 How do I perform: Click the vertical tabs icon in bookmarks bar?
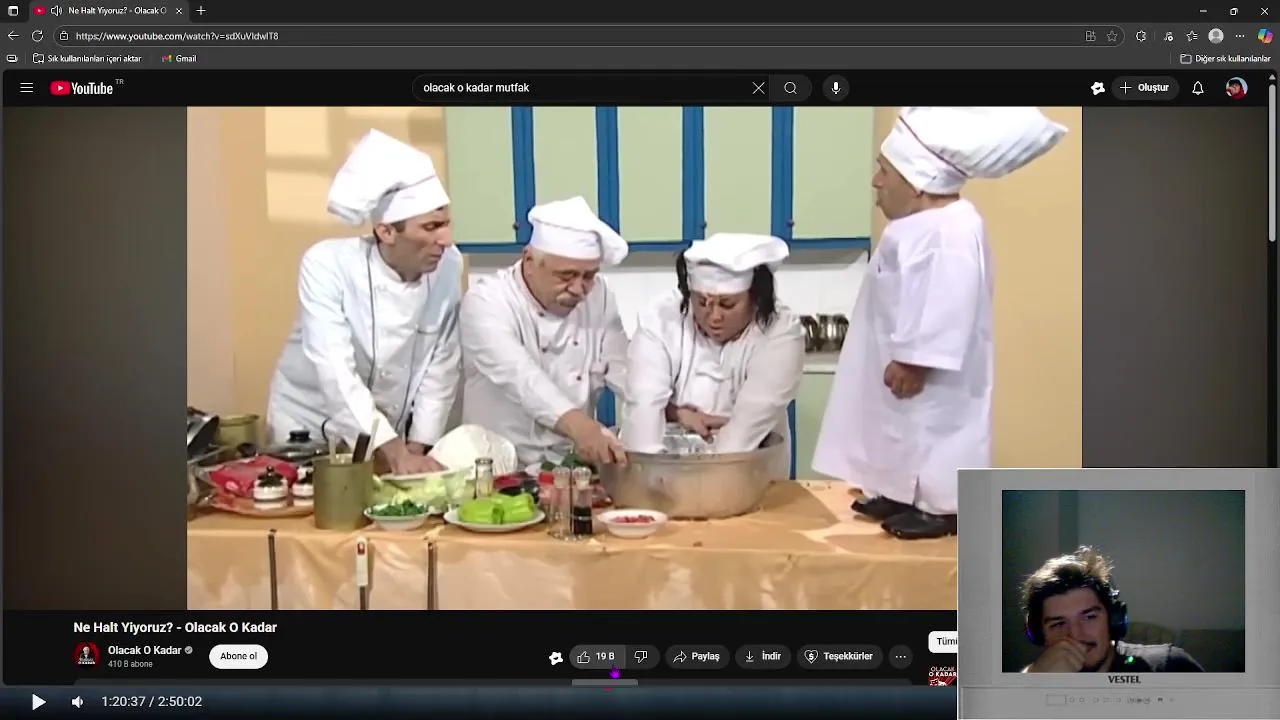[12, 59]
